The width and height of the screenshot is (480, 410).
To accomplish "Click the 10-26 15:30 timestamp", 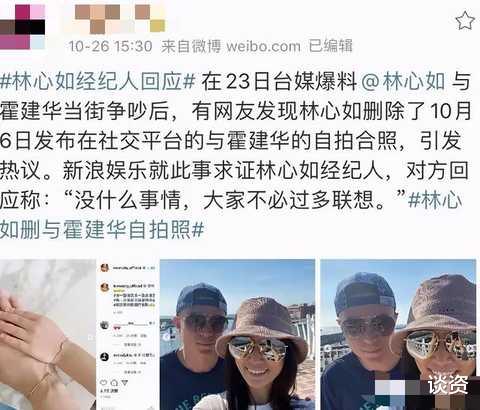I will click(x=110, y=46).
